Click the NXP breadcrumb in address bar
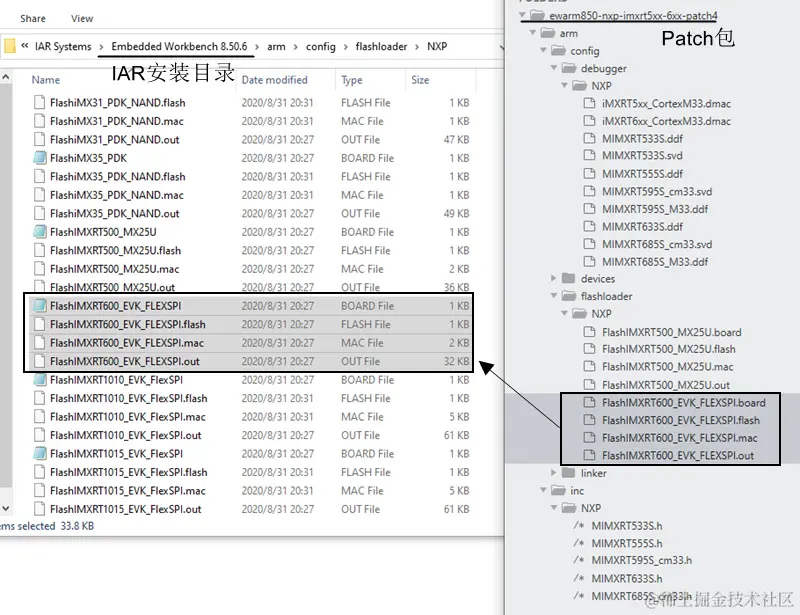Image resolution: width=800 pixels, height=615 pixels. coord(437,46)
